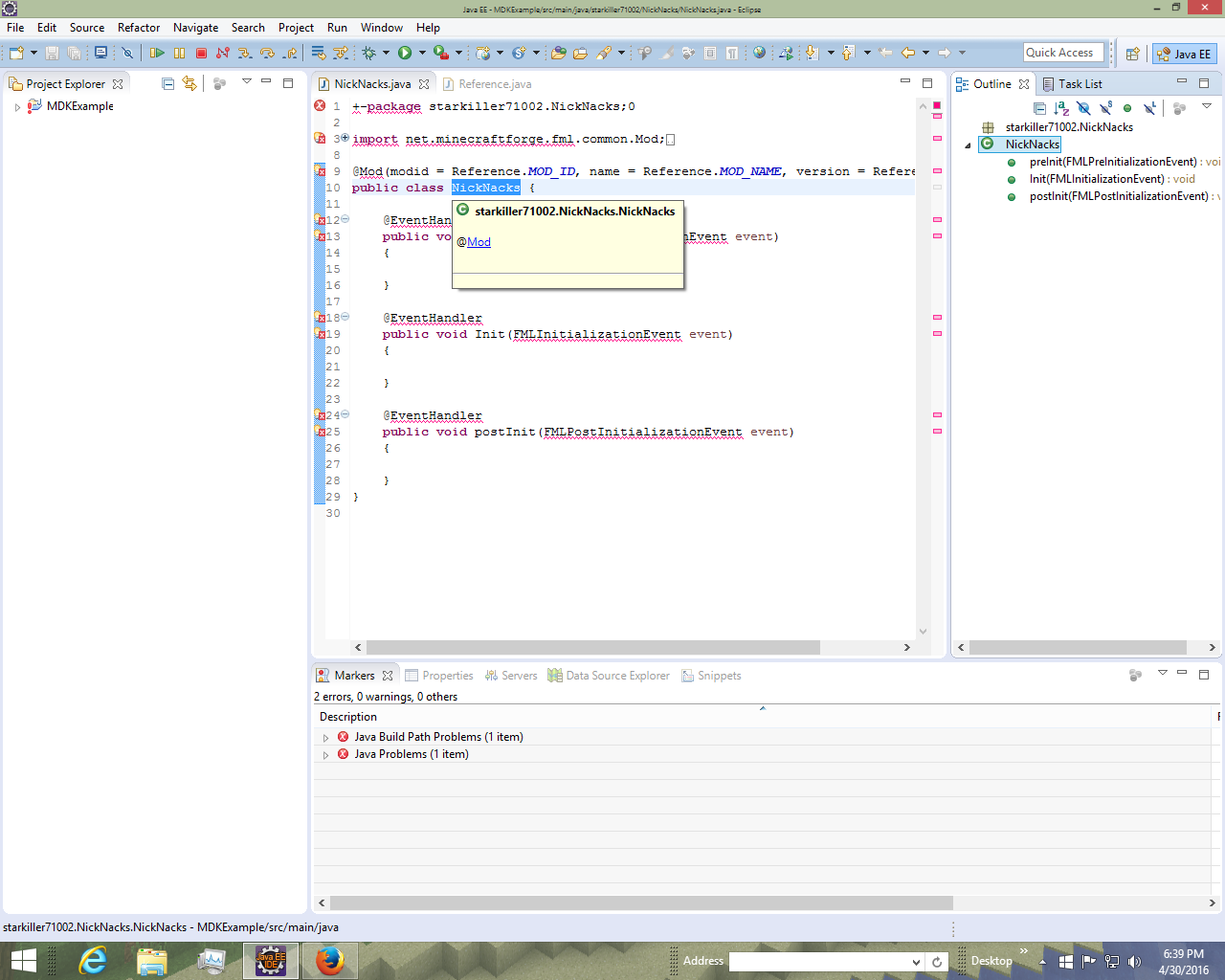The width and height of the screenshot is (1225, 980).
Task: Open the Refactor menu
Action: pos(139,28)
